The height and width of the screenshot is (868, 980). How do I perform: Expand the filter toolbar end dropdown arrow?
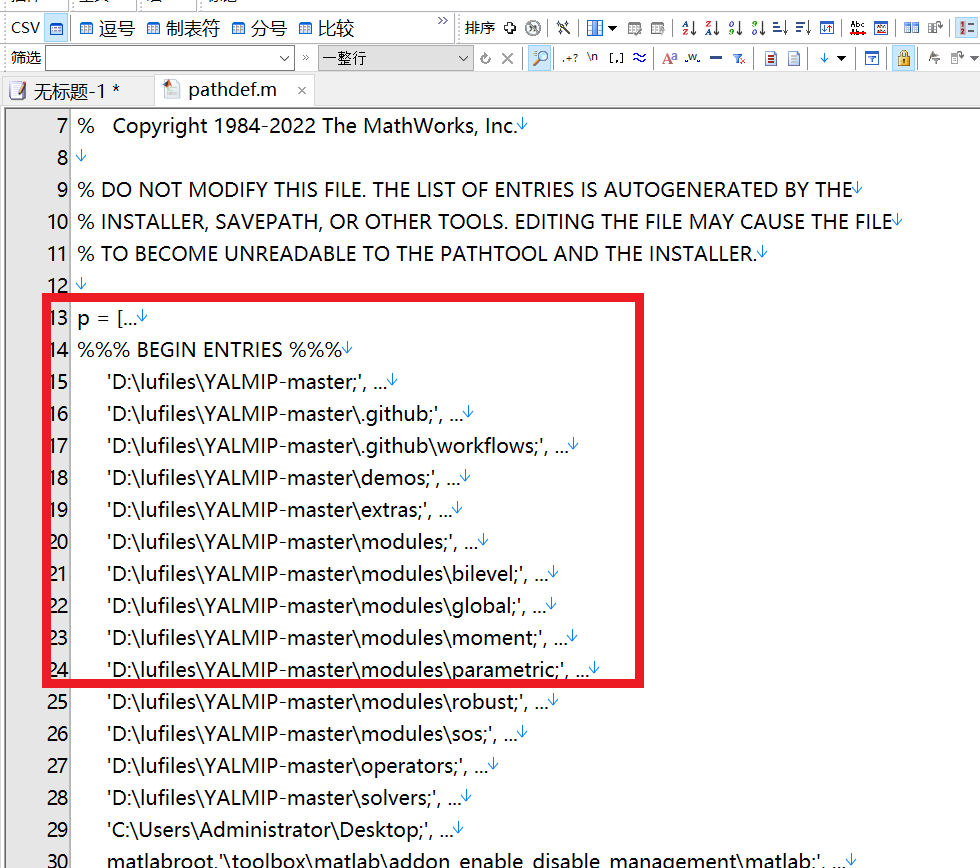click(x=974, y=59)
